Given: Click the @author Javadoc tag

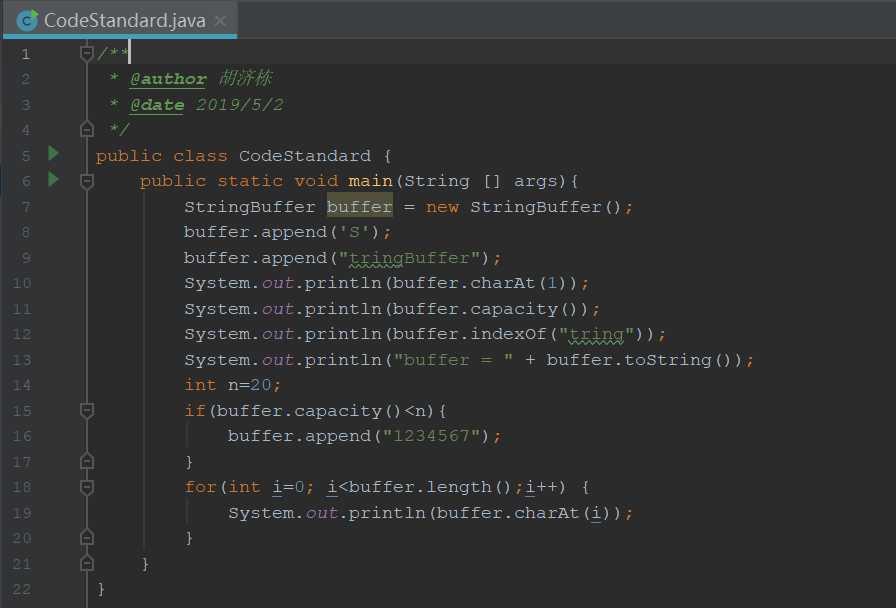Looking at the screenshot, I should (168, 79).
